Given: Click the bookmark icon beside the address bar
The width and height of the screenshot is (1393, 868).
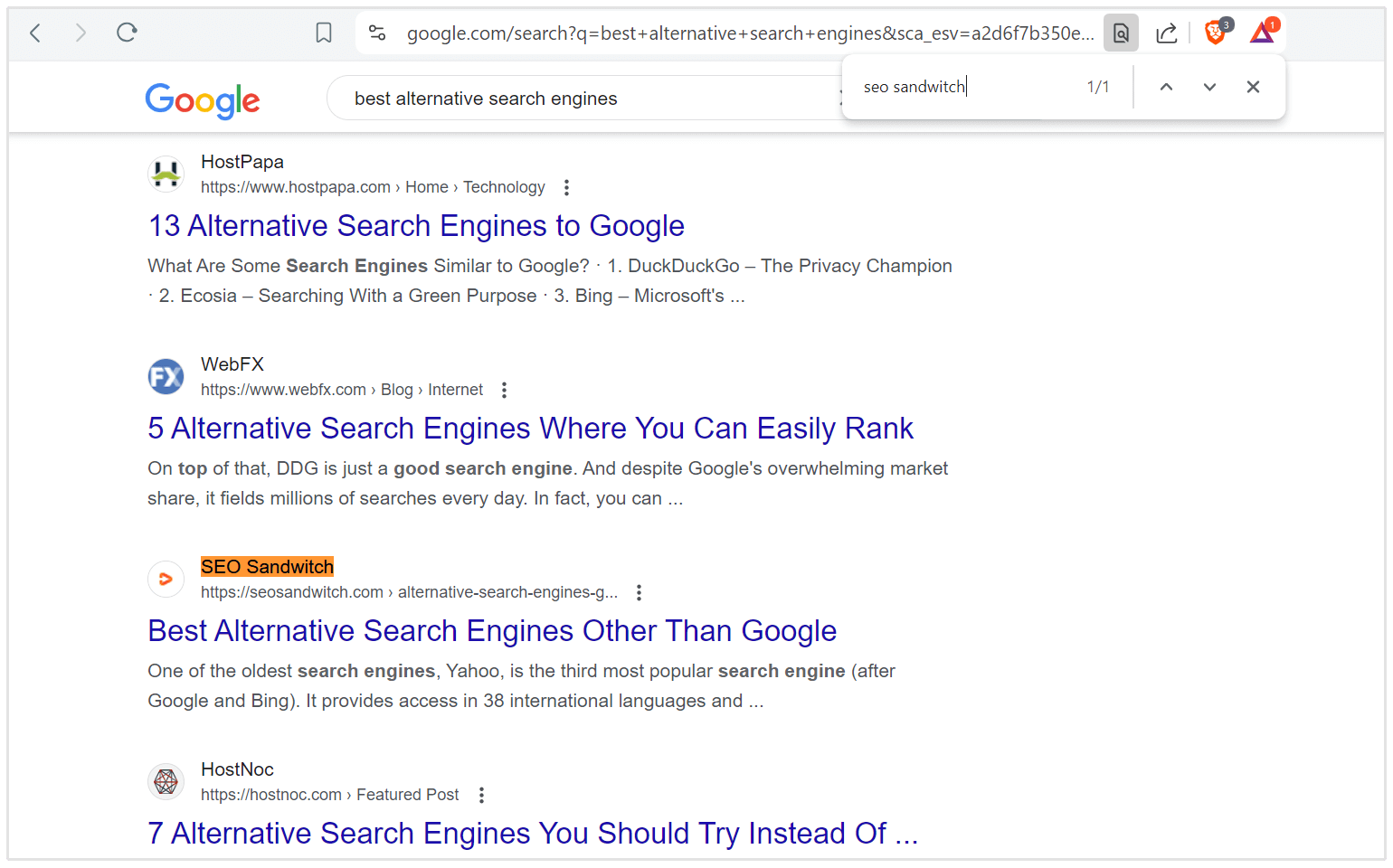Looking at the screenshot, I should pos(324,33).
